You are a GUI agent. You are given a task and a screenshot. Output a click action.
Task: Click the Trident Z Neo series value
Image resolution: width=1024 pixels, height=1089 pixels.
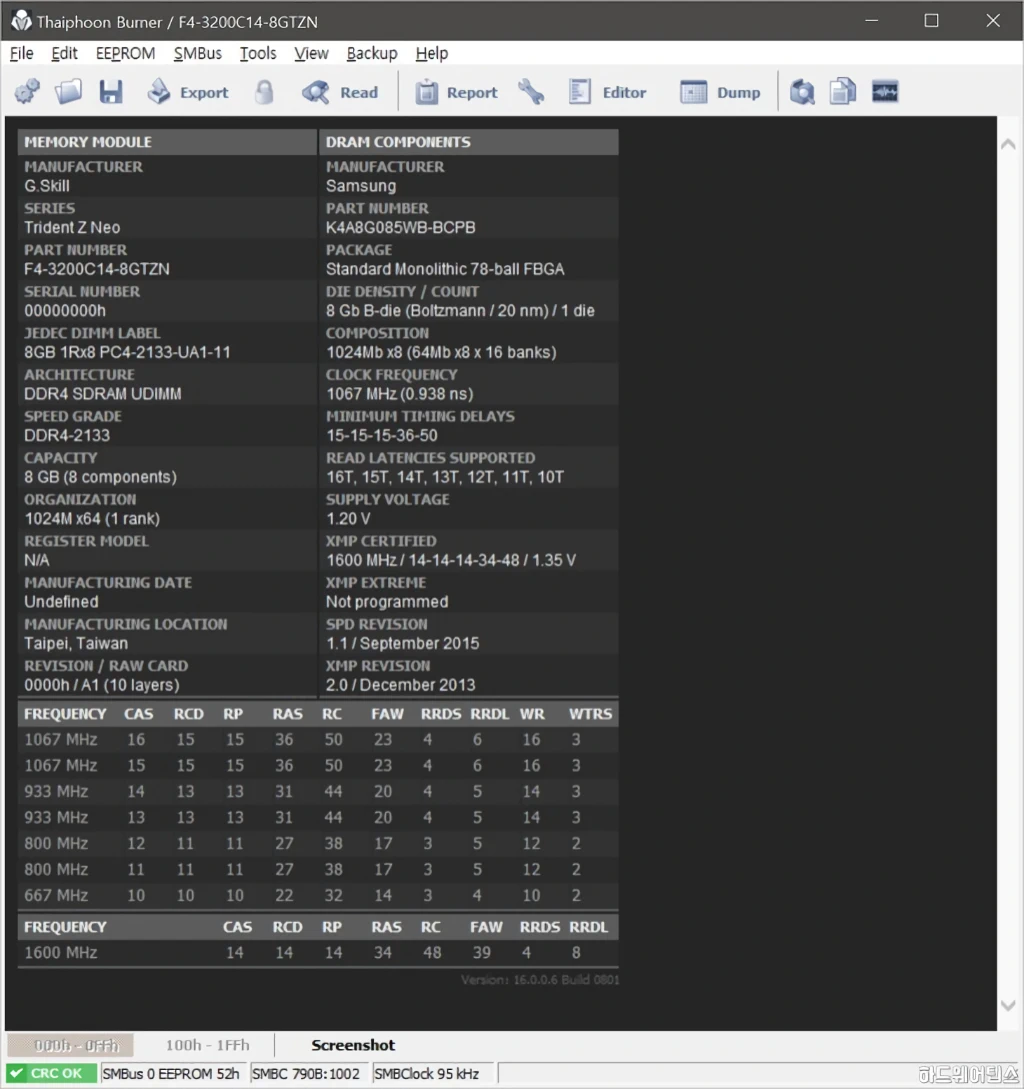pos(72,227)
